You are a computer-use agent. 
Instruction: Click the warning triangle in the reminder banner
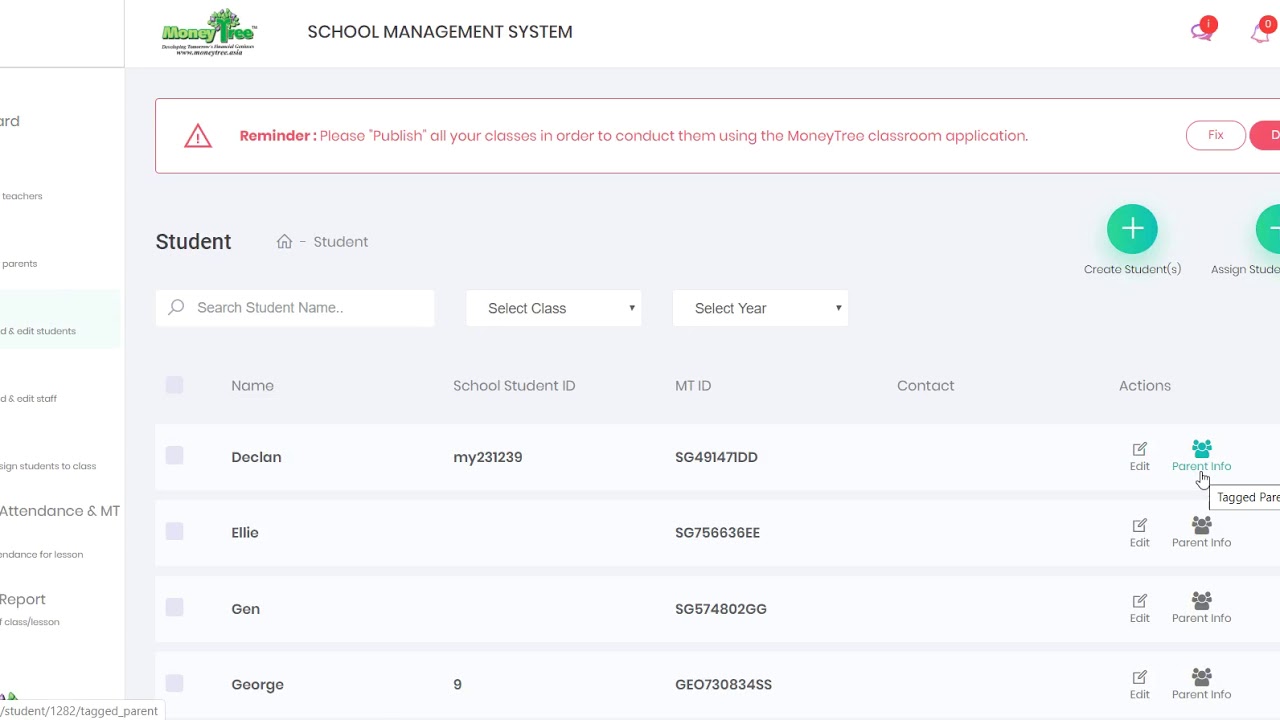[198, 136]
